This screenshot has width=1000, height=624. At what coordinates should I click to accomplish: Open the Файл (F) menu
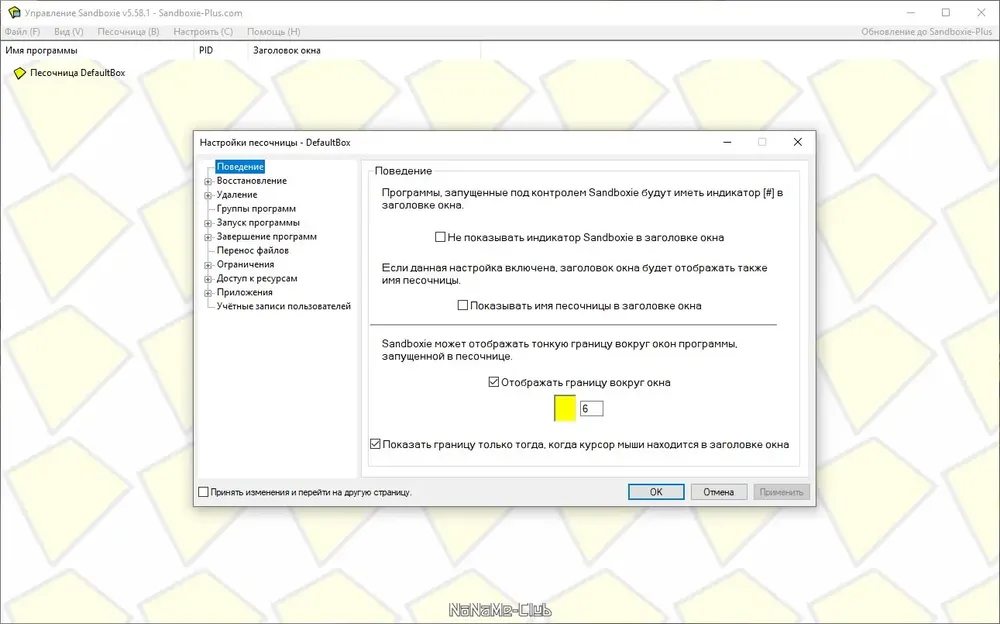click(22, 31)
